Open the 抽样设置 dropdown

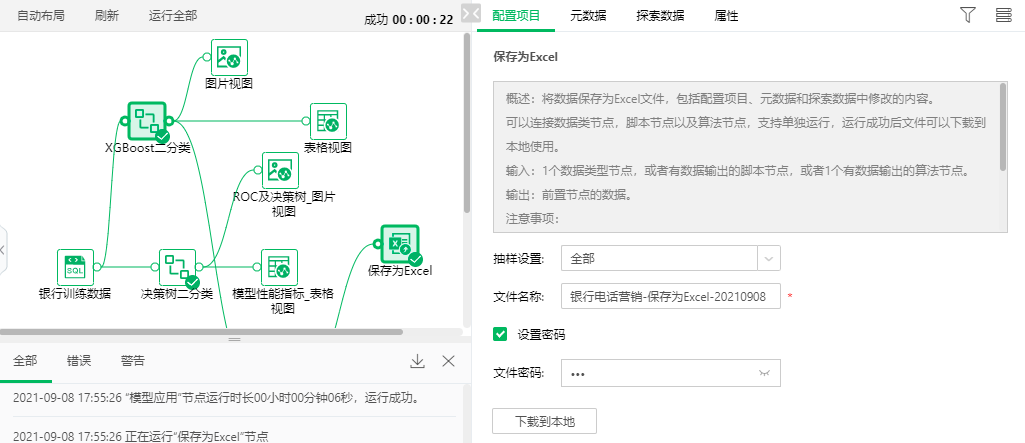click(x=670, y=258)
